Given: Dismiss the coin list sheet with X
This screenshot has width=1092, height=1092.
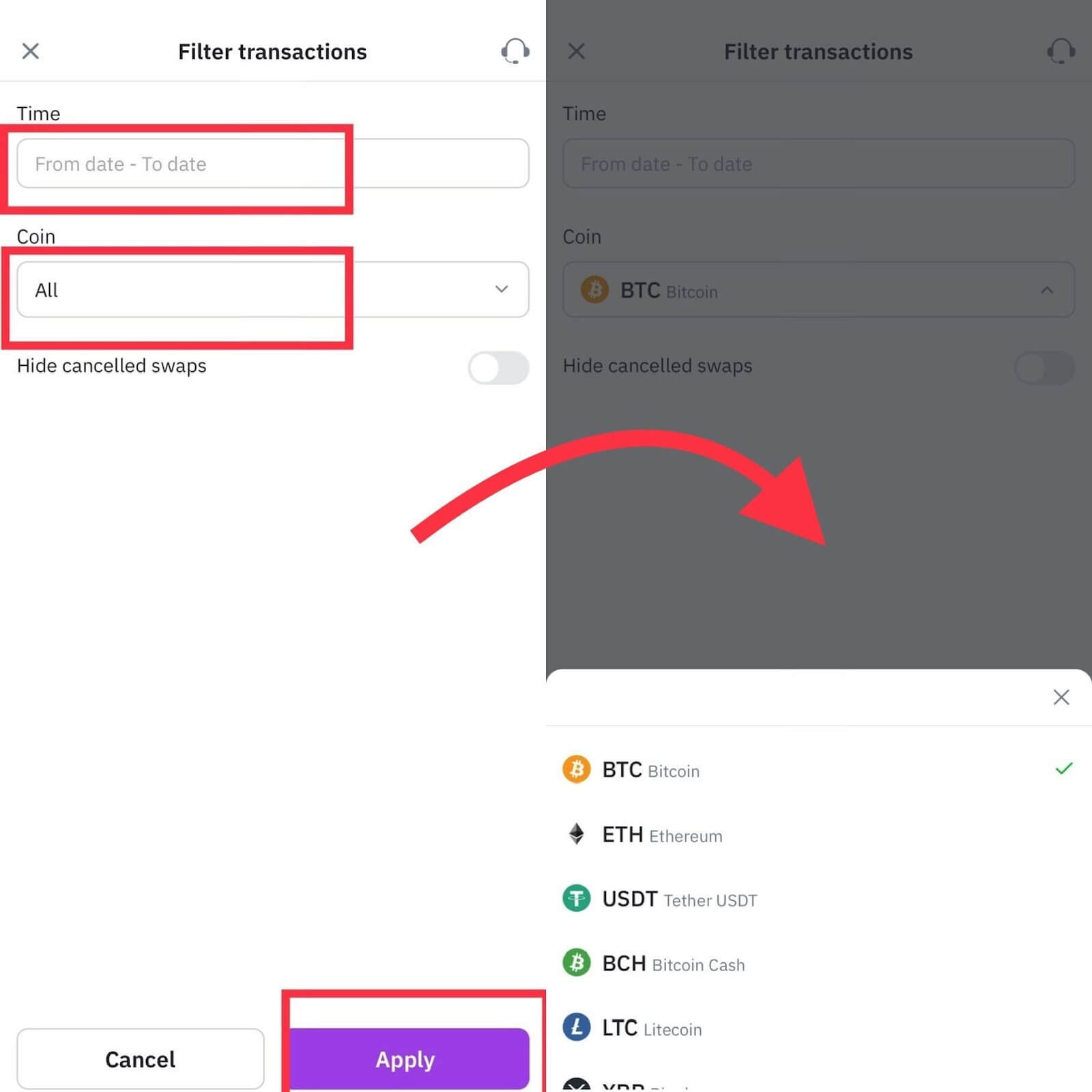Looking at the screenshot, I should (1061, 697).
